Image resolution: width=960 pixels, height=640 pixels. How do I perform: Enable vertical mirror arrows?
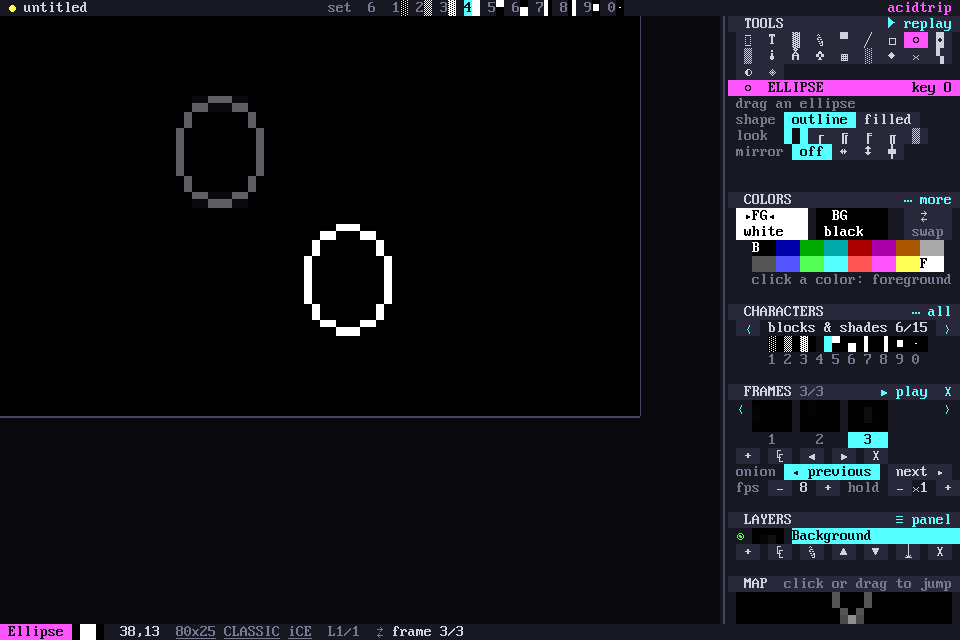click(868, 151)
